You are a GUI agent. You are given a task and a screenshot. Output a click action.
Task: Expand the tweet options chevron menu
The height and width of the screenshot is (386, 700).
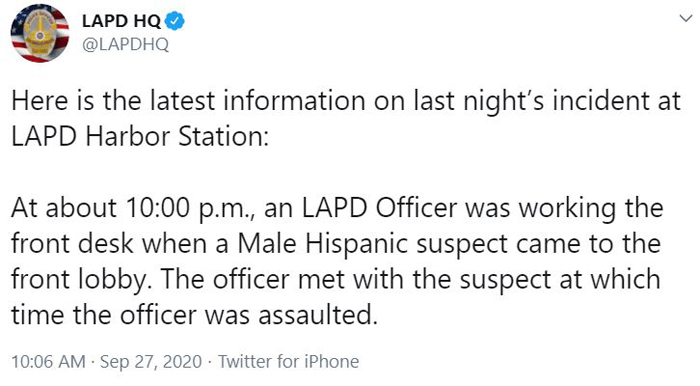click(685, 18)
